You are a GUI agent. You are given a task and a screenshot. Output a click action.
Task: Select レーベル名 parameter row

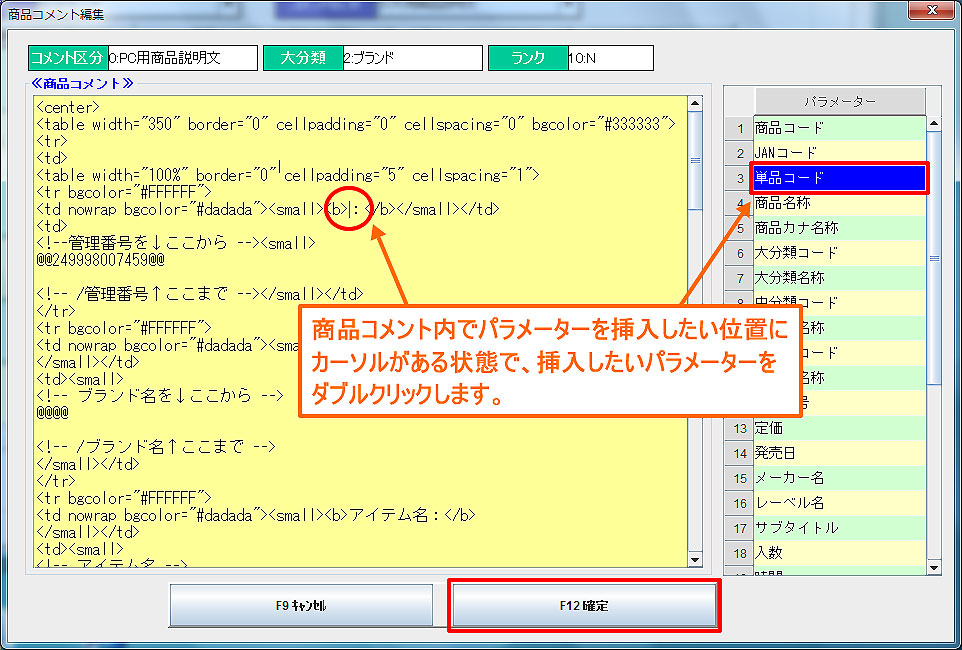pyautogui.click(x=839, y=503)
